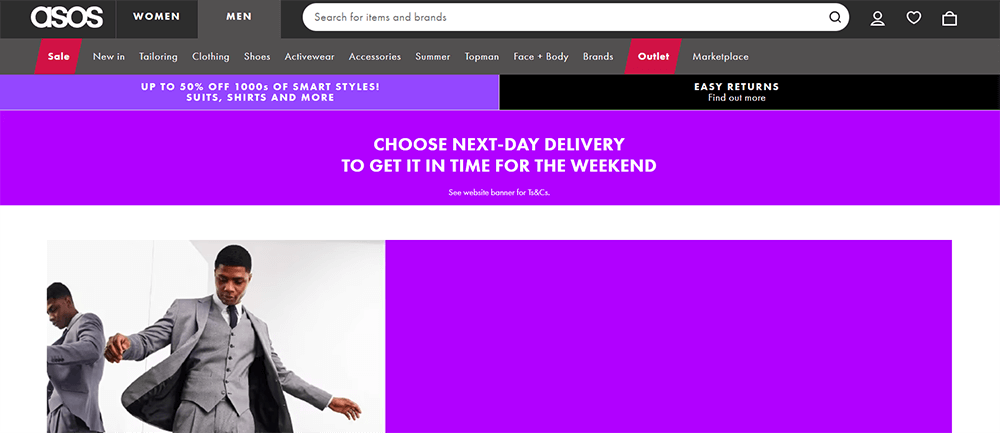1000x433 pixels.
Task: Open the red Outlet menu
Action: (653, 56)
